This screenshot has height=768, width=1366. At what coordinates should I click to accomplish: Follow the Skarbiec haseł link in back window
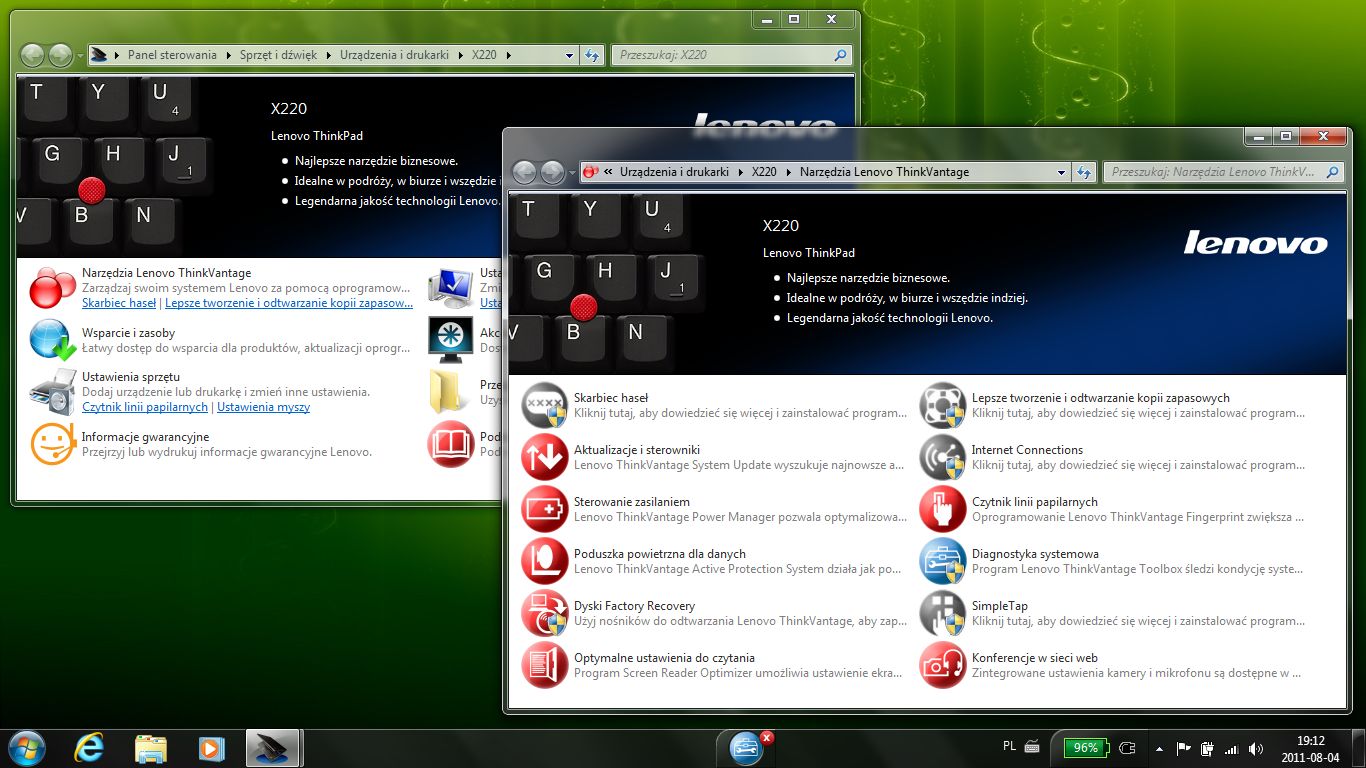(119, 303)
